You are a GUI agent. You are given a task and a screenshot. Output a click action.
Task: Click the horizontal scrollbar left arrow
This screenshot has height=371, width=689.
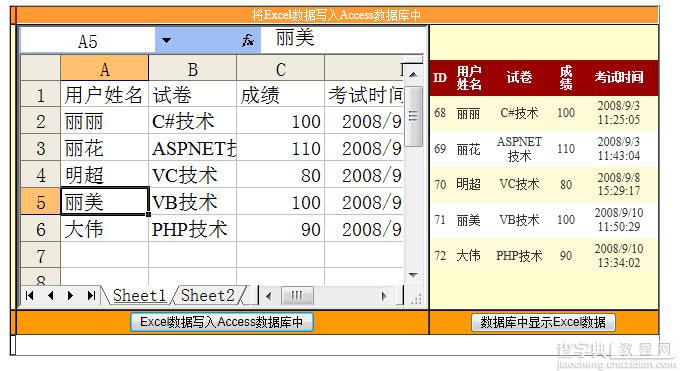[269, 296]
